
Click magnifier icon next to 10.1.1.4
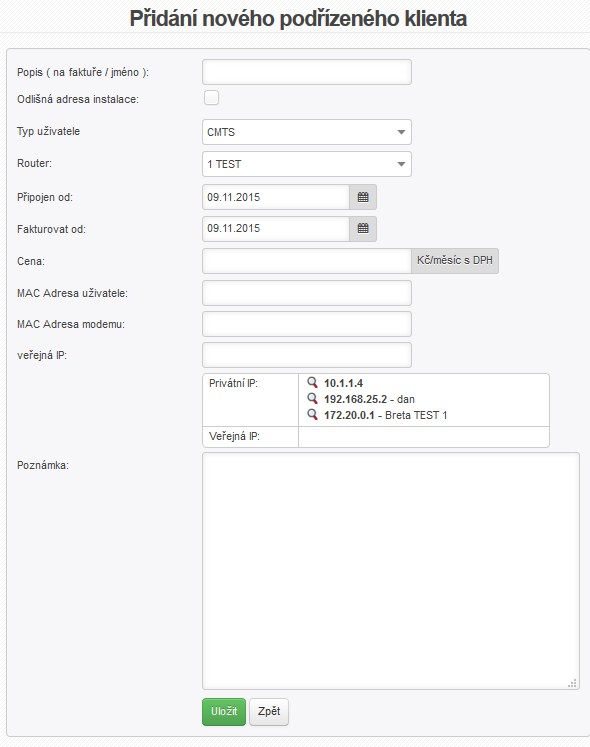pos(312,383)
